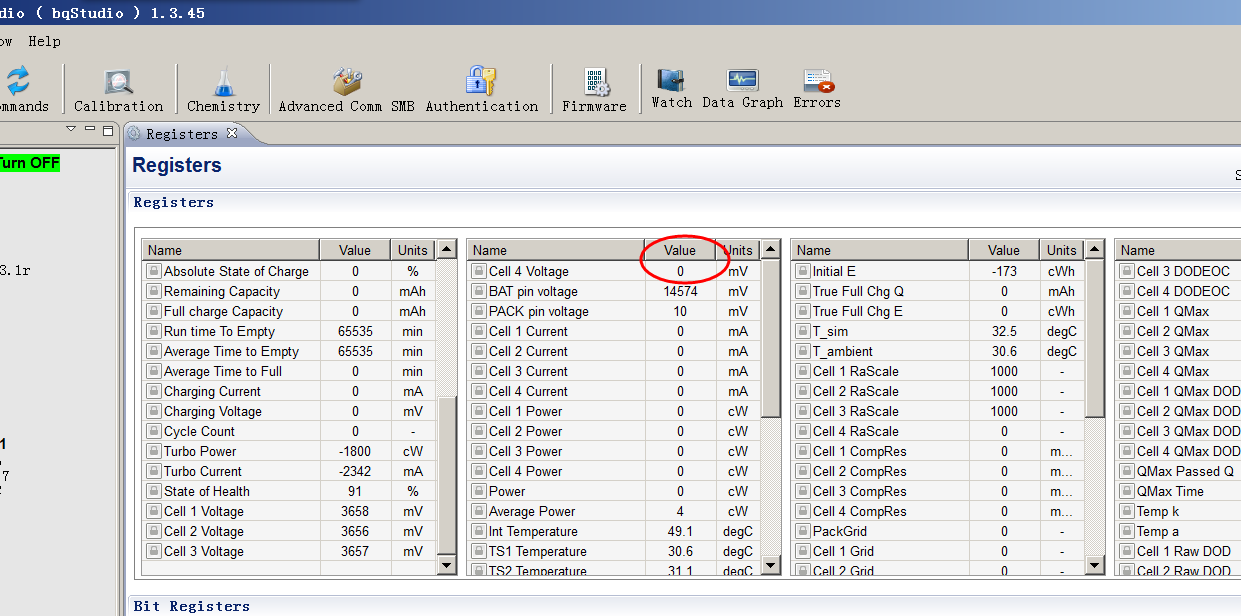
Task: Select the Cell 1 Voltage row
Action: 289,511
